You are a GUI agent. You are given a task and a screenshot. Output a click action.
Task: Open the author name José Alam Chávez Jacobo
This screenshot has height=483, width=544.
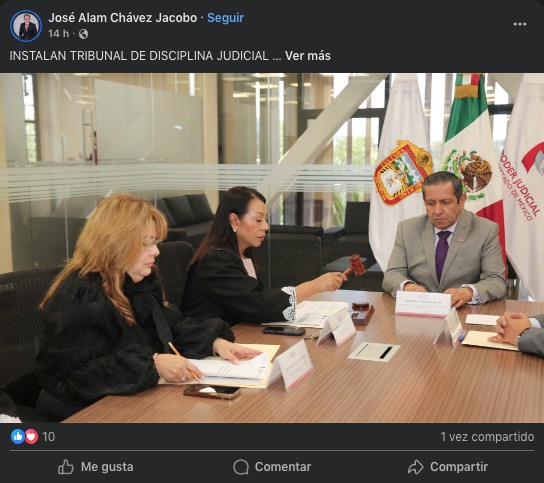[x=122, y=18]
